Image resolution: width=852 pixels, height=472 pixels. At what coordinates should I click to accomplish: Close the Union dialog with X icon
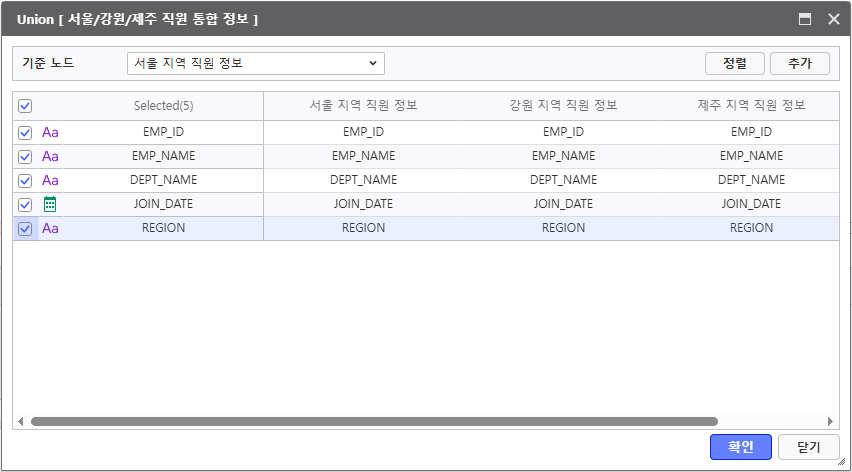click(833, 19)
